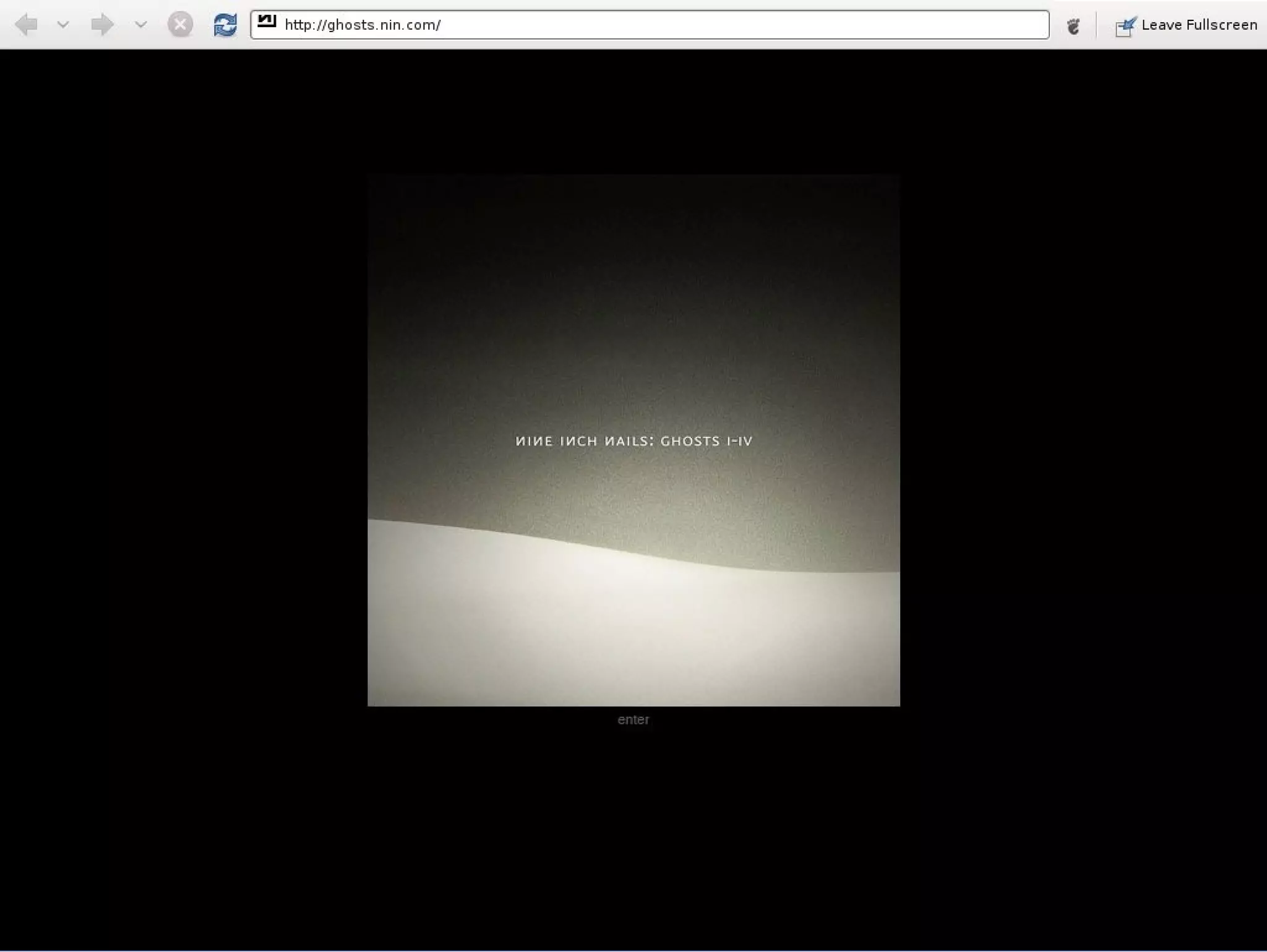Click the GNOME foot activity icon
The width and height of the screenshot is (1267, 952).
pyautogui.click(x=1073, y=25)
